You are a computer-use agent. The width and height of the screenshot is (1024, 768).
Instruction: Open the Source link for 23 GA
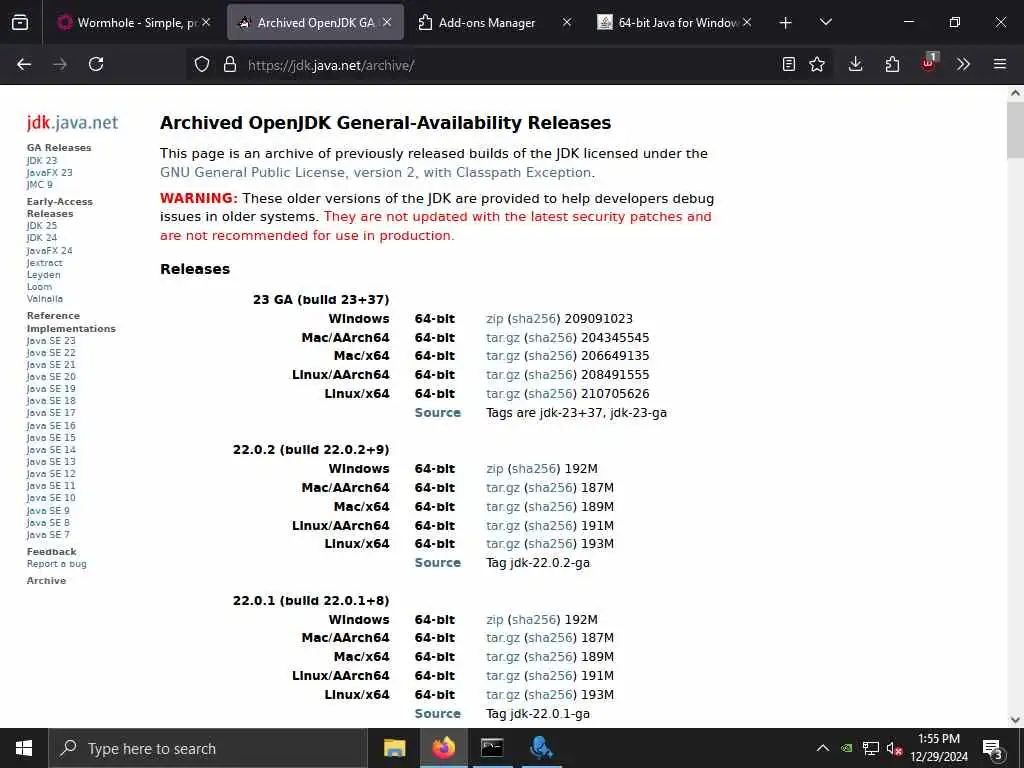tap(438, 413)
